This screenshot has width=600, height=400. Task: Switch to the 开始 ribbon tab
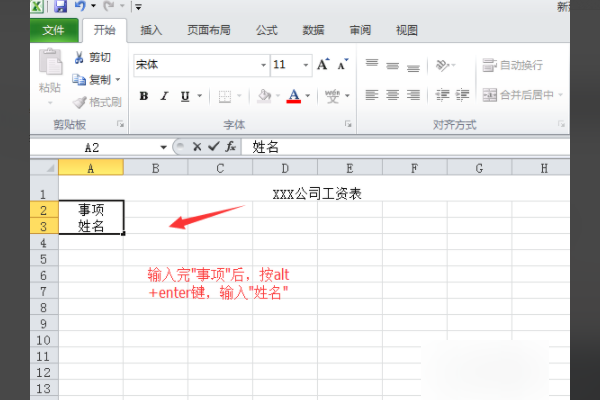(104, 30)
